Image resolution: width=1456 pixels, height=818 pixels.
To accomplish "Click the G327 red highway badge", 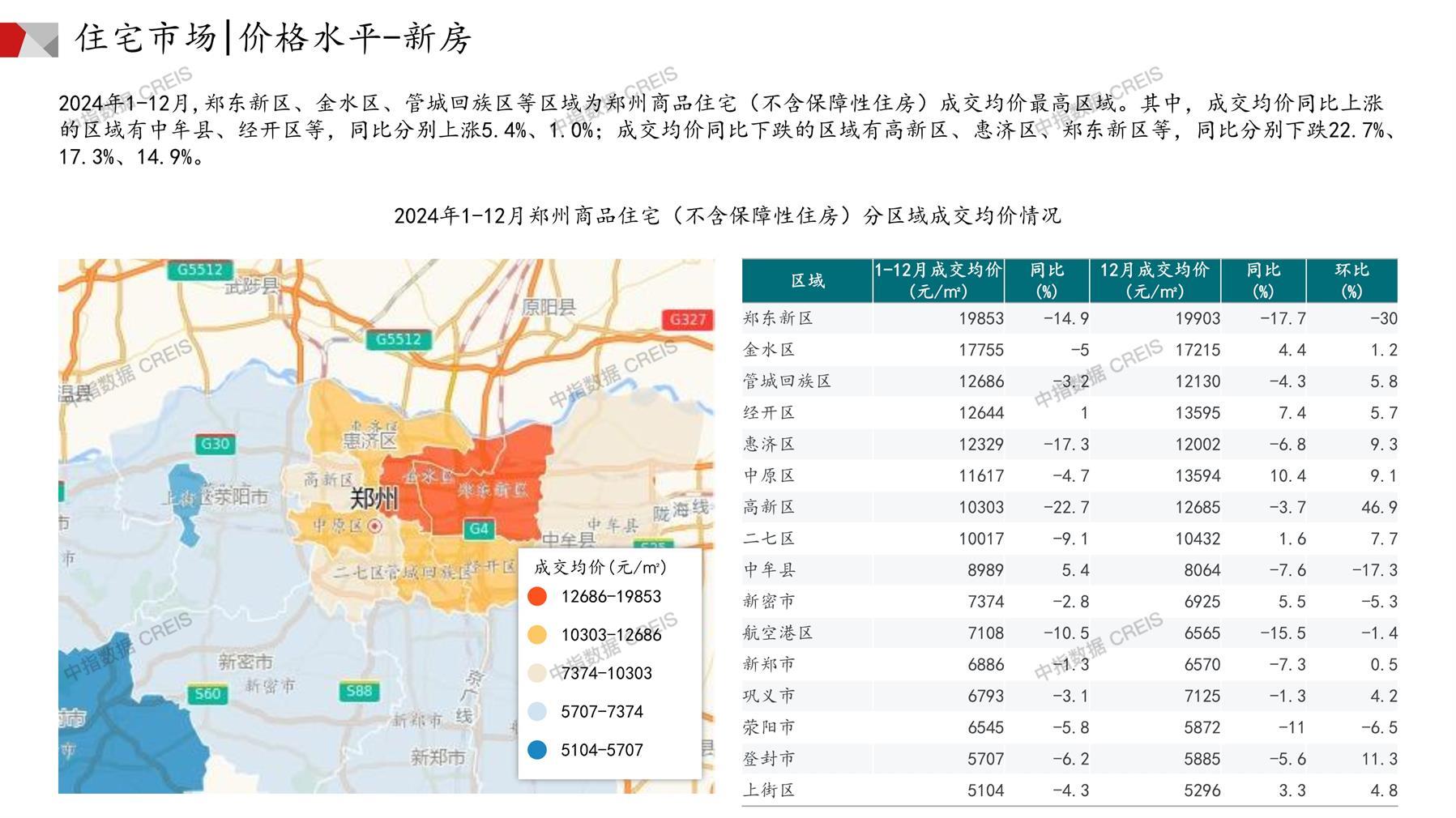I will pos(687,319).
